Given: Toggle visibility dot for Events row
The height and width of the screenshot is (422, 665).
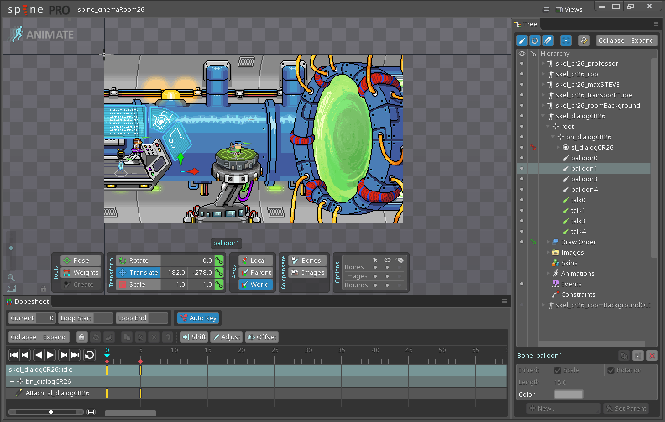Looking at the screenshot, I should pos(522,284).
